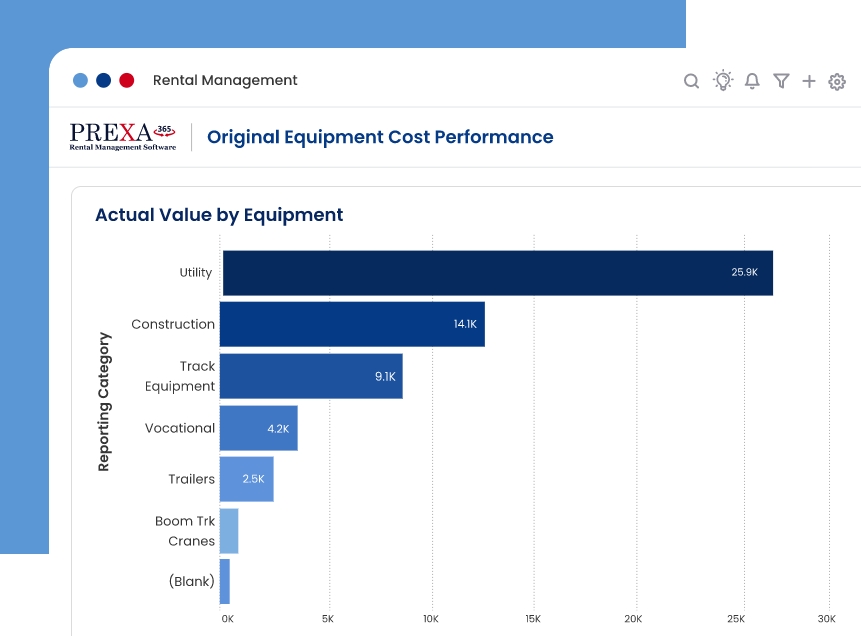Select the Boom Trk Cranes bar

229,531
